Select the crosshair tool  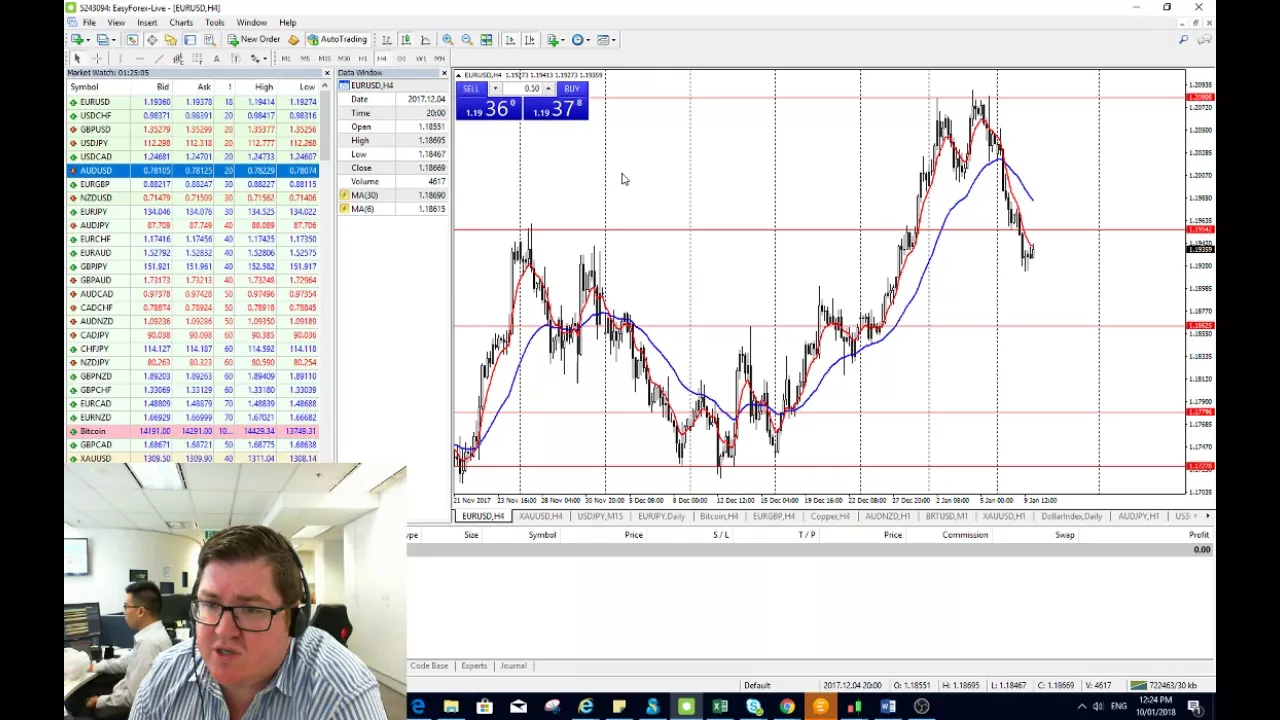click(x=97, y=59)
